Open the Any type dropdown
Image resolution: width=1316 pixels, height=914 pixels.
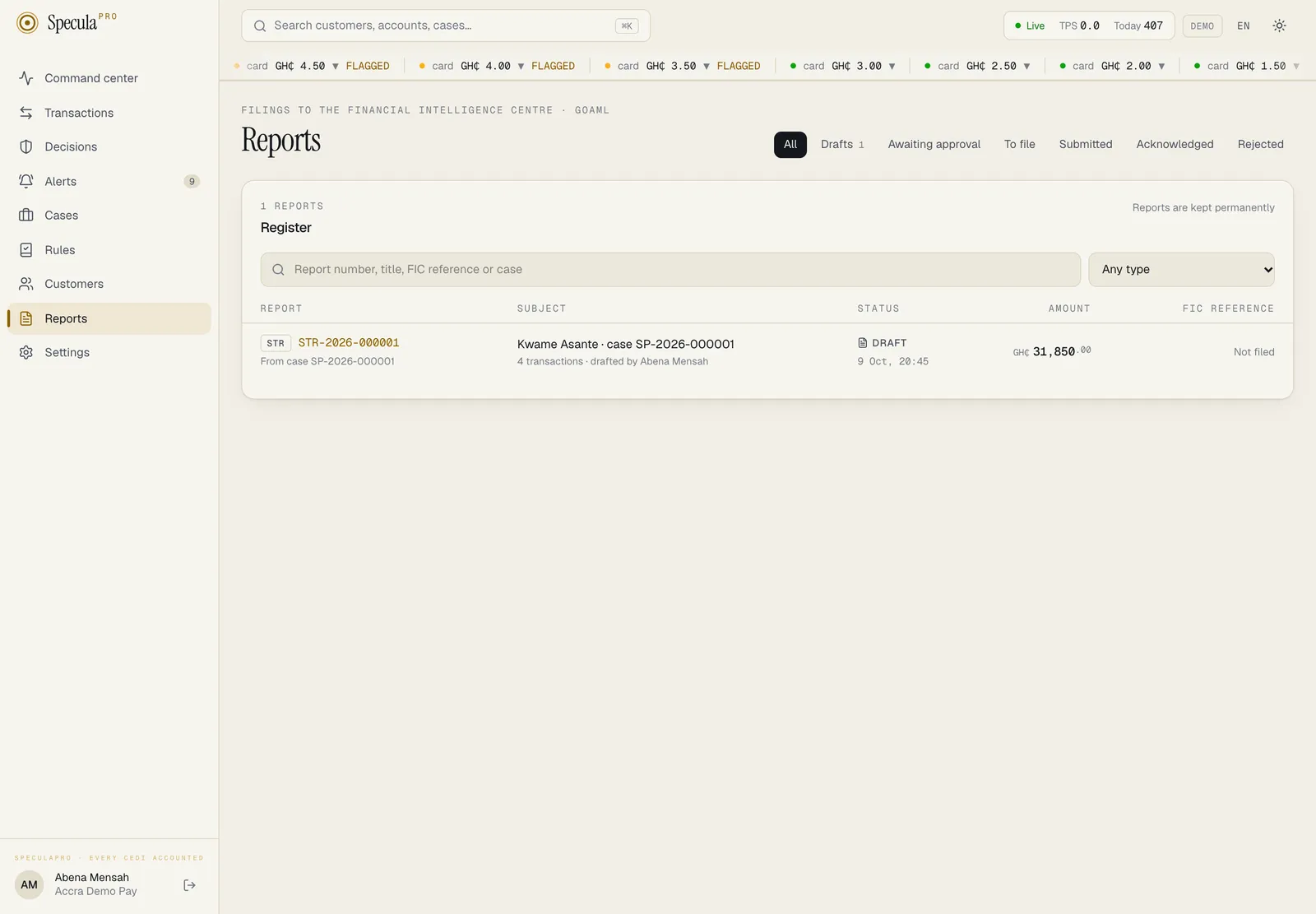tap(1181, 270)
